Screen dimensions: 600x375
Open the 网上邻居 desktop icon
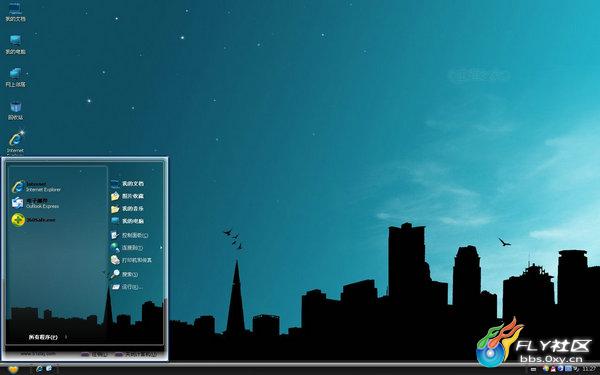(x=16, y=77)
